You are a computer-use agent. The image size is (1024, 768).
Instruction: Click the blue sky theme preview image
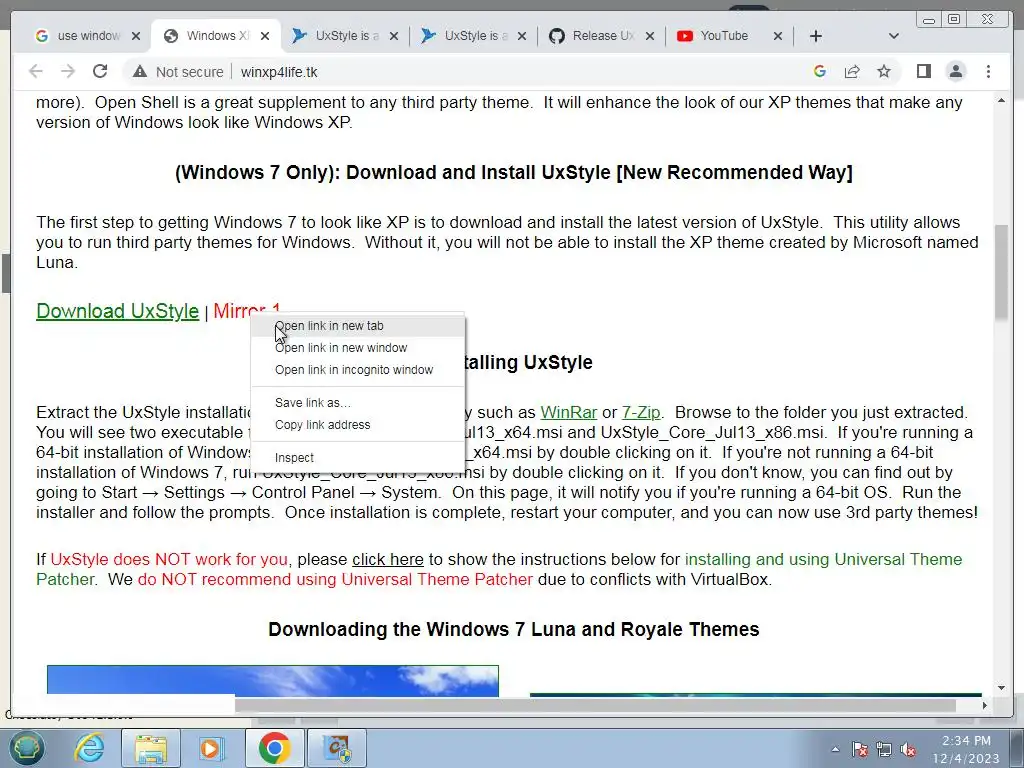click(x=273, y=680)
